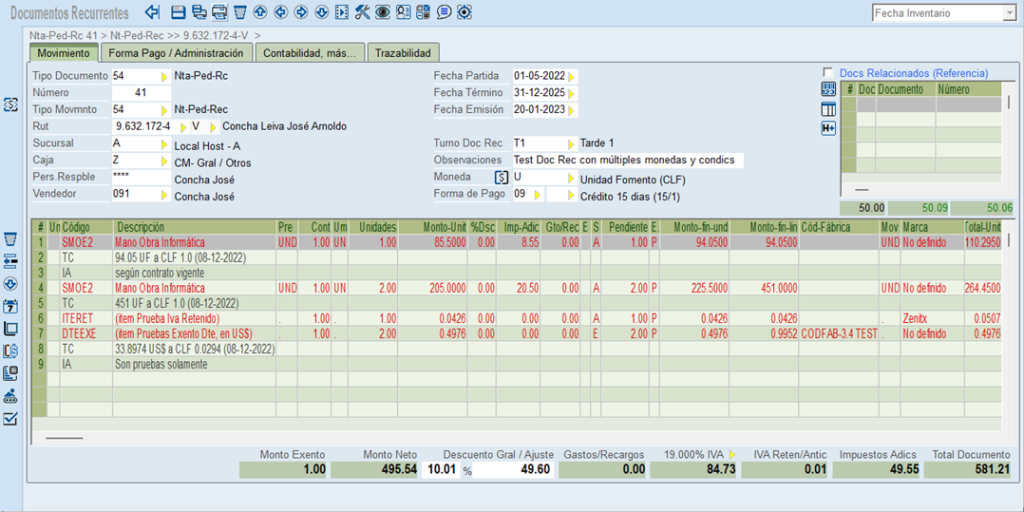Click the speech bubble comment icon
This screenshot has height=512, width=1024.
(443, 12)
